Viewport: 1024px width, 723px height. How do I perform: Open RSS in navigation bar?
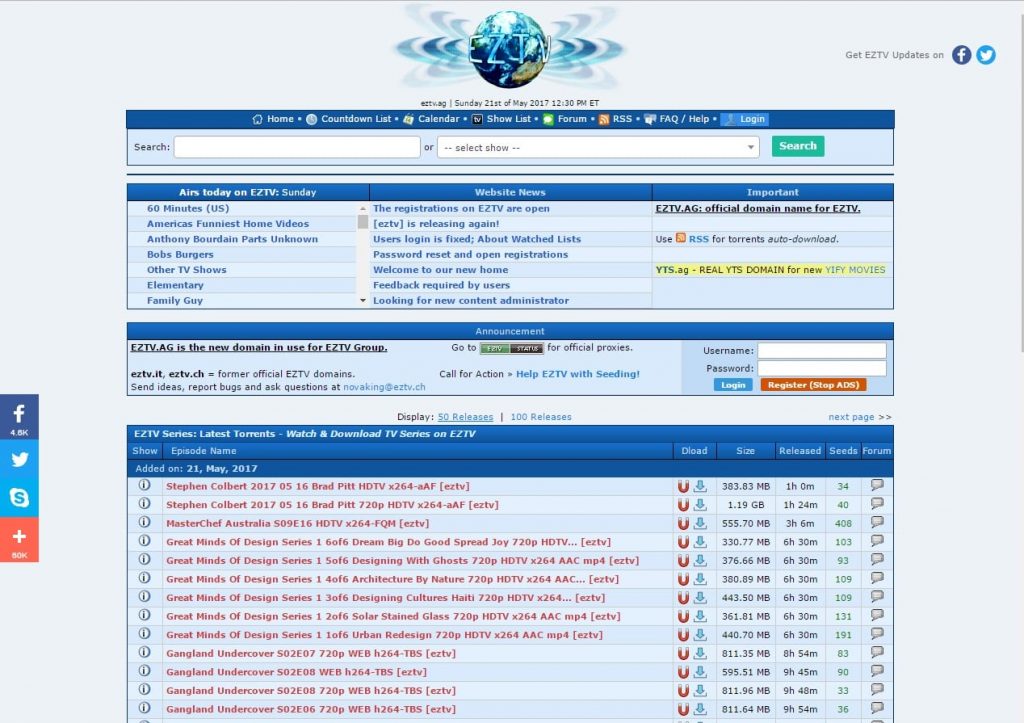[x=616, y=119]
